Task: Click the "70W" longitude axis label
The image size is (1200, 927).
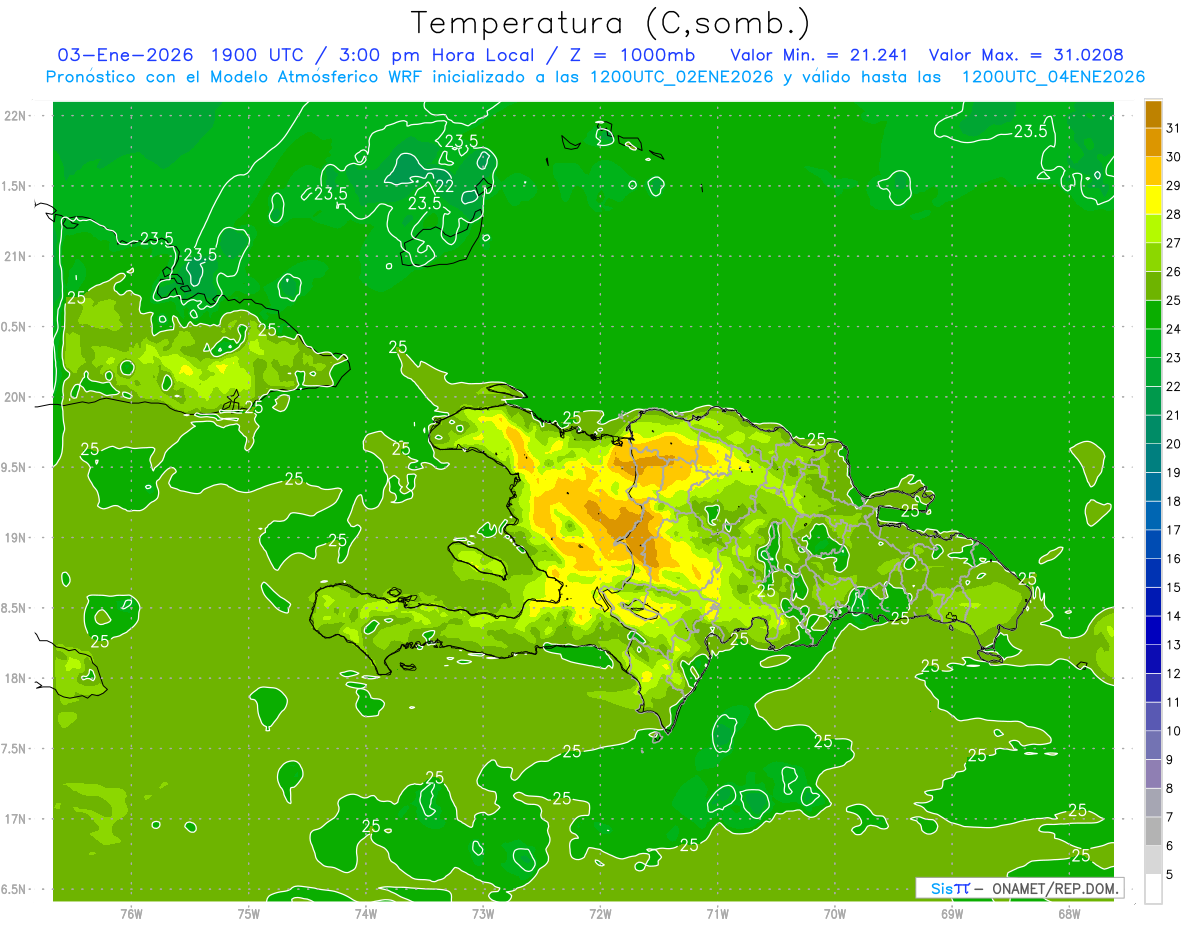Action: point(835,913)
